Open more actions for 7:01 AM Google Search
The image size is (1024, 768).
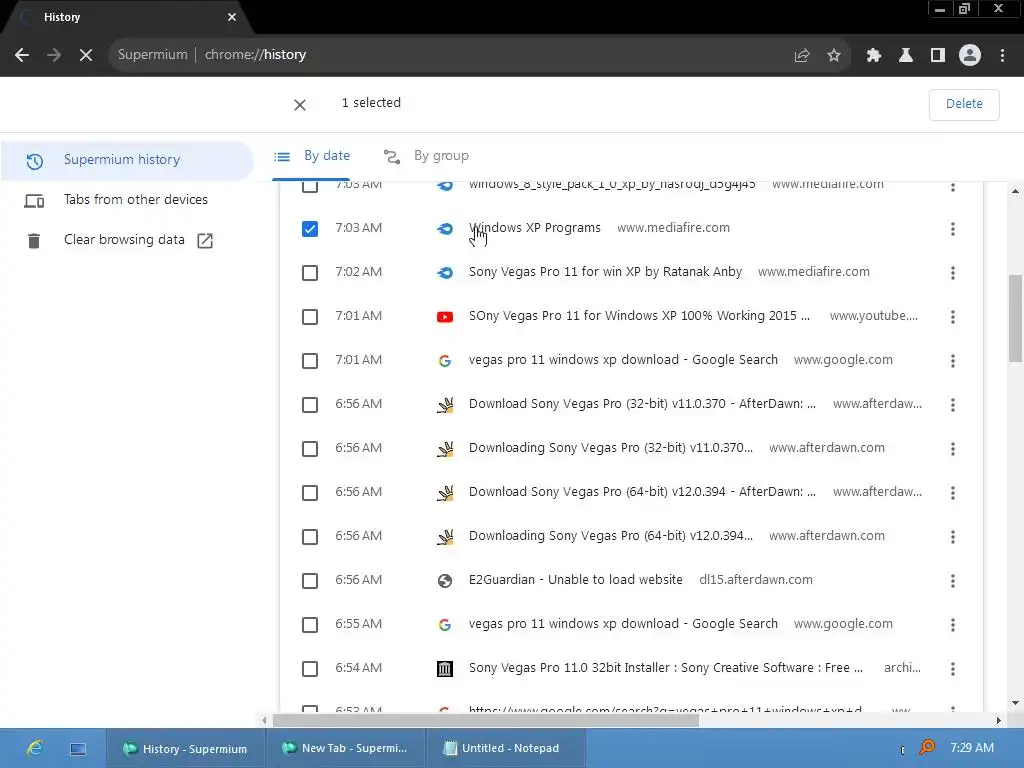click(953, 361)
